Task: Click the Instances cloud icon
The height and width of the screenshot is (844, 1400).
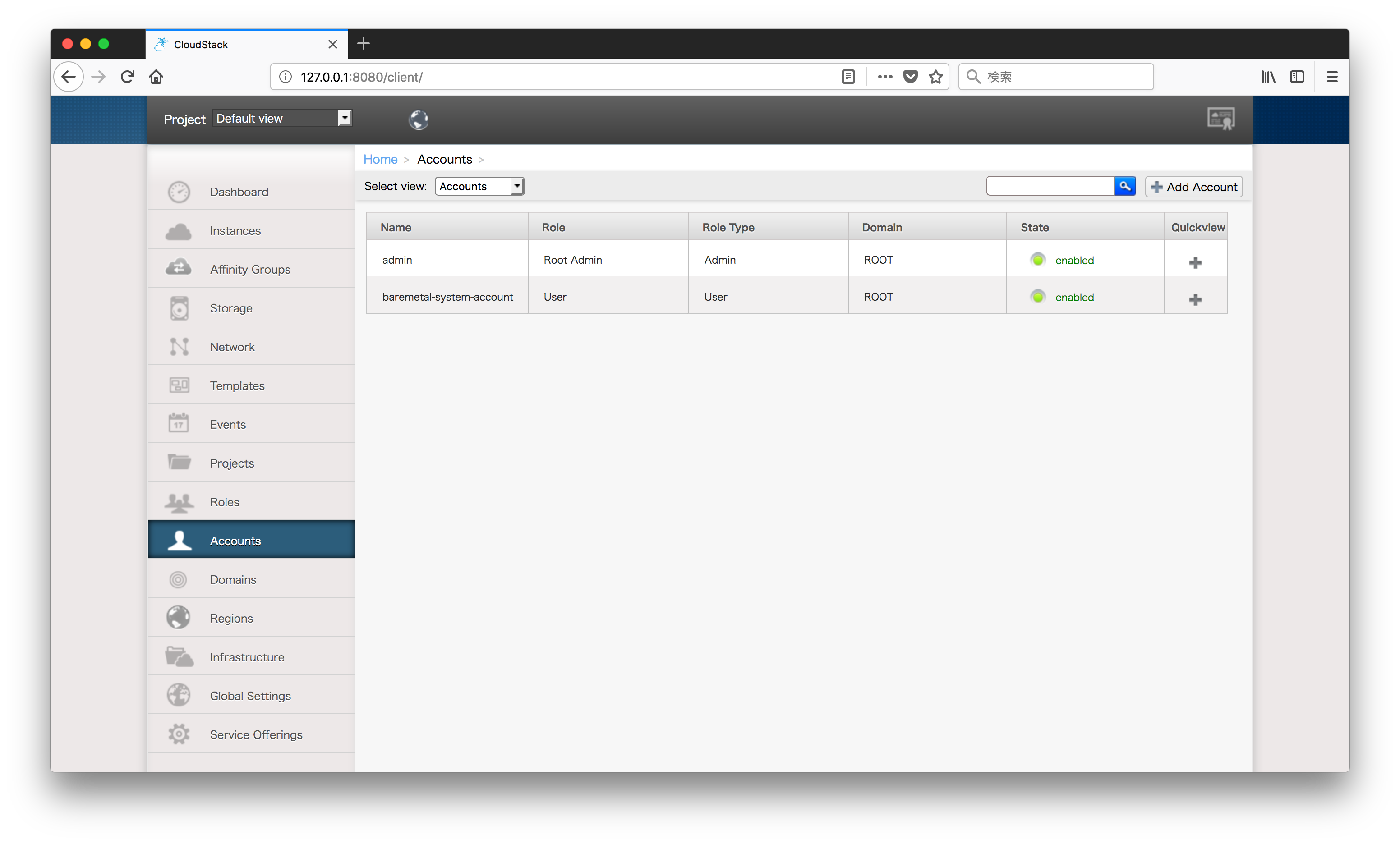Action: [179, 231]
